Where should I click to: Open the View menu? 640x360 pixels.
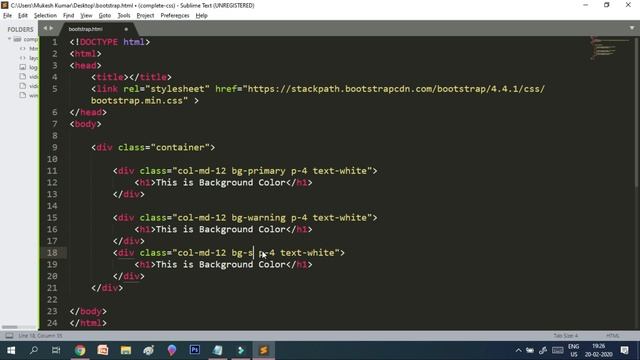(x=86, y=16)
